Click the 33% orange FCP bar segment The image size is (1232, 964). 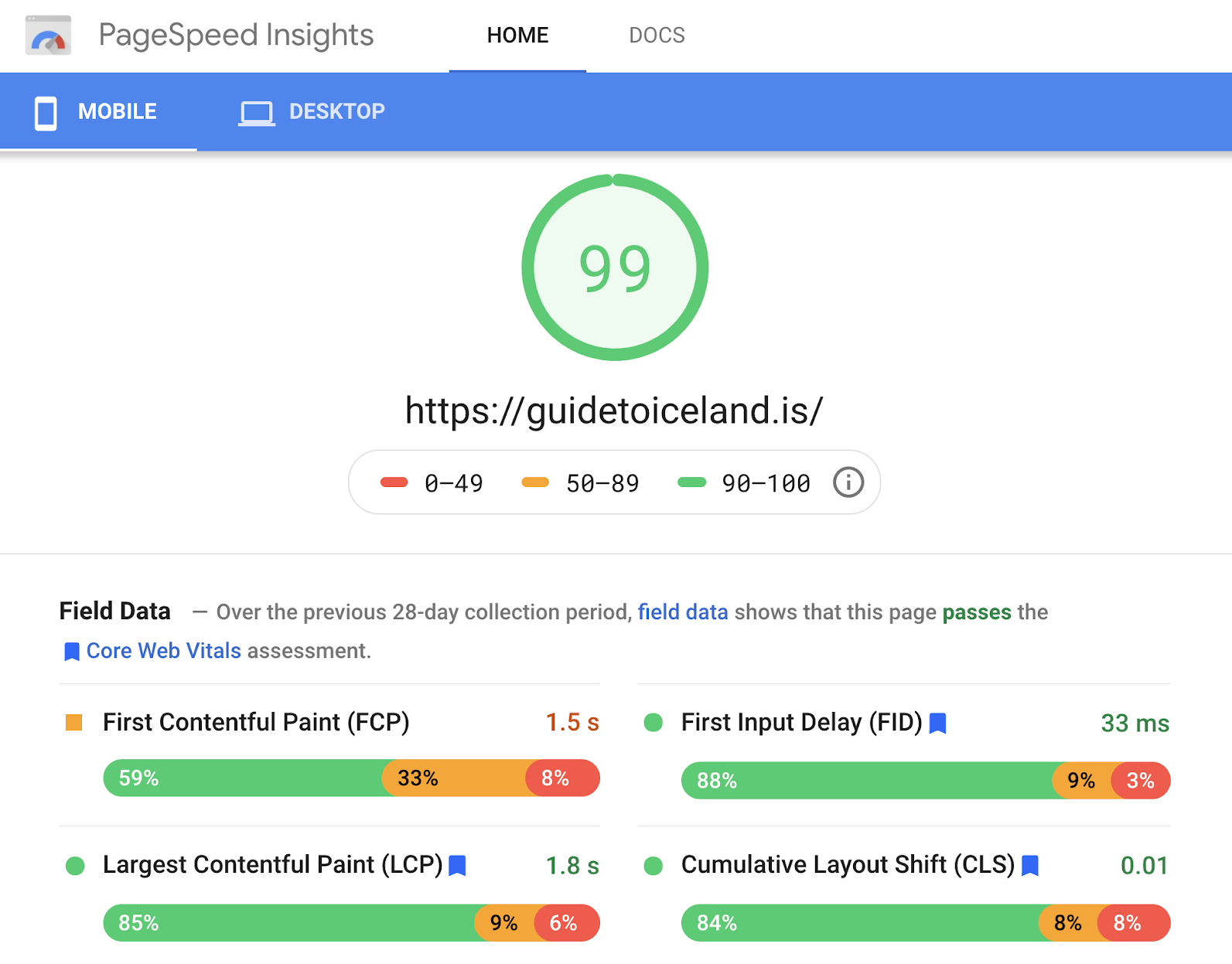[453, 778]
